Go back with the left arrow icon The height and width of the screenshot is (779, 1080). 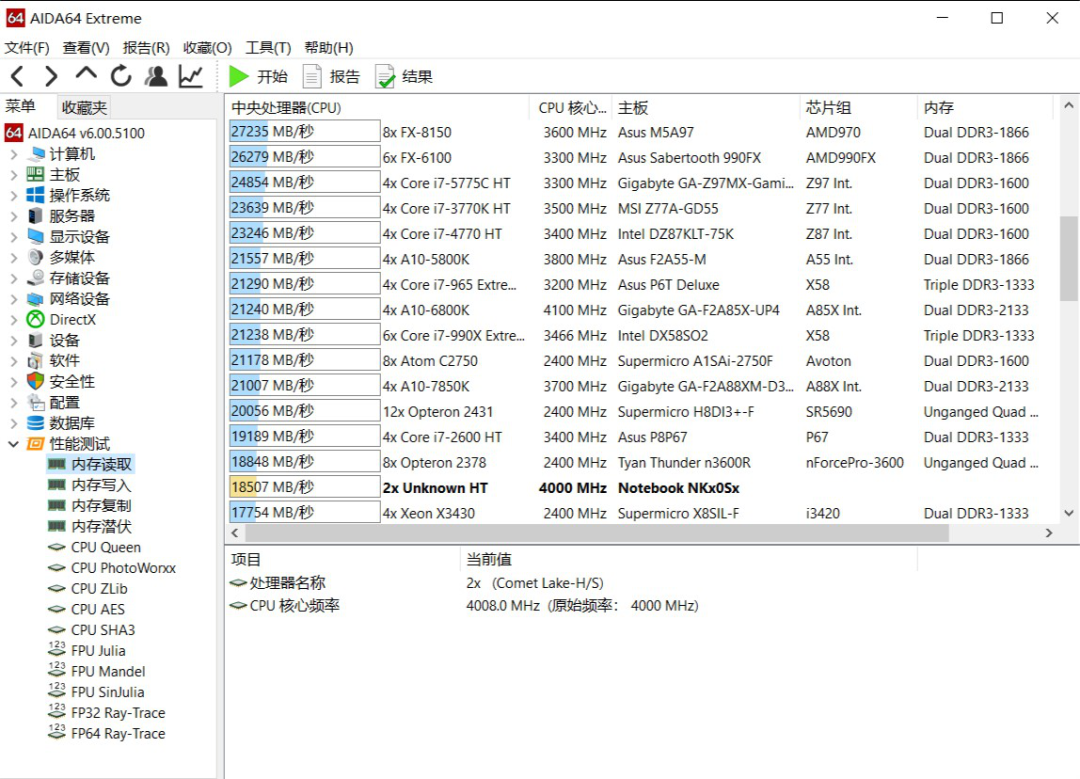tap(18, 76)
